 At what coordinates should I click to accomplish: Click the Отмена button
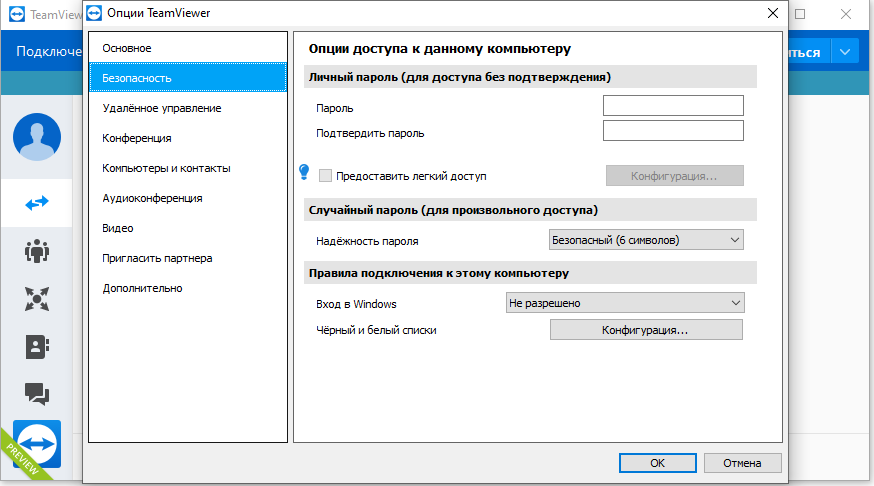coord(742,463)
